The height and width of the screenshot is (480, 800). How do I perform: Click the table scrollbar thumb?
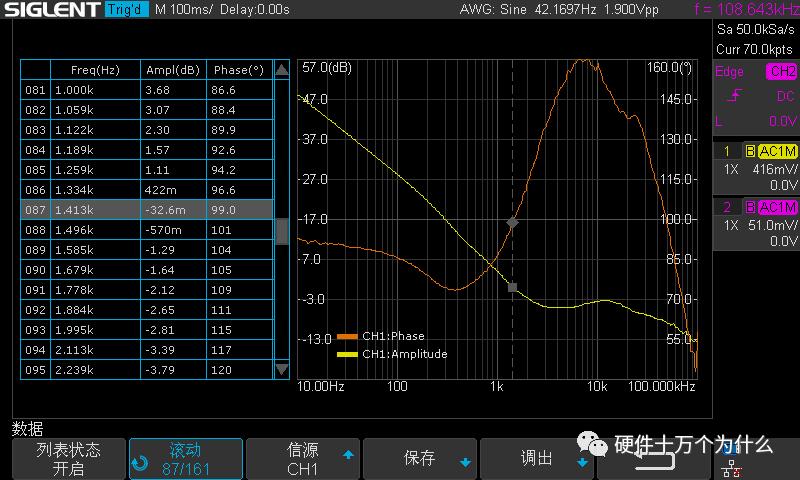pyautogui.click(x=282, y=232)
